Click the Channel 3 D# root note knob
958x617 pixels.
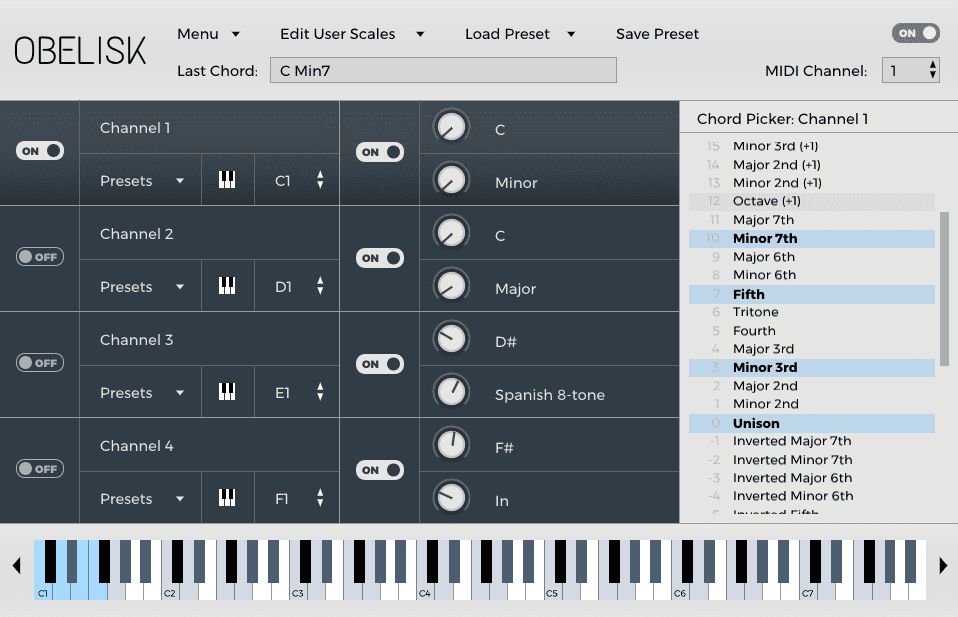(452, 340)
